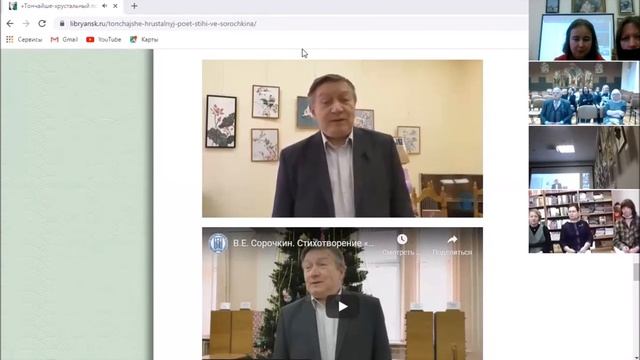The width and height of the screenshot is (640, 360).
Task: Click the Поделиться share arrow icon
Action: coord(452,240)
